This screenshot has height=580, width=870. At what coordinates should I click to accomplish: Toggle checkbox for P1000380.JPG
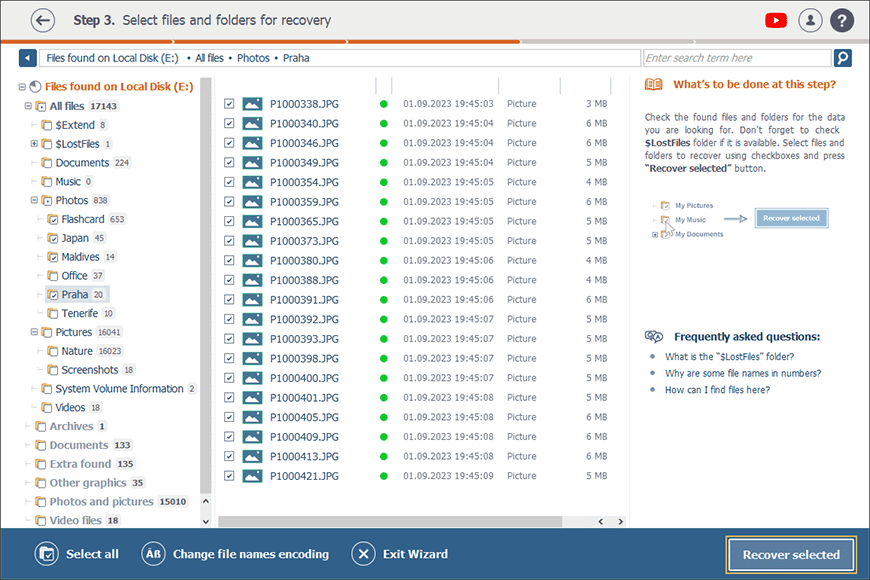229,261
